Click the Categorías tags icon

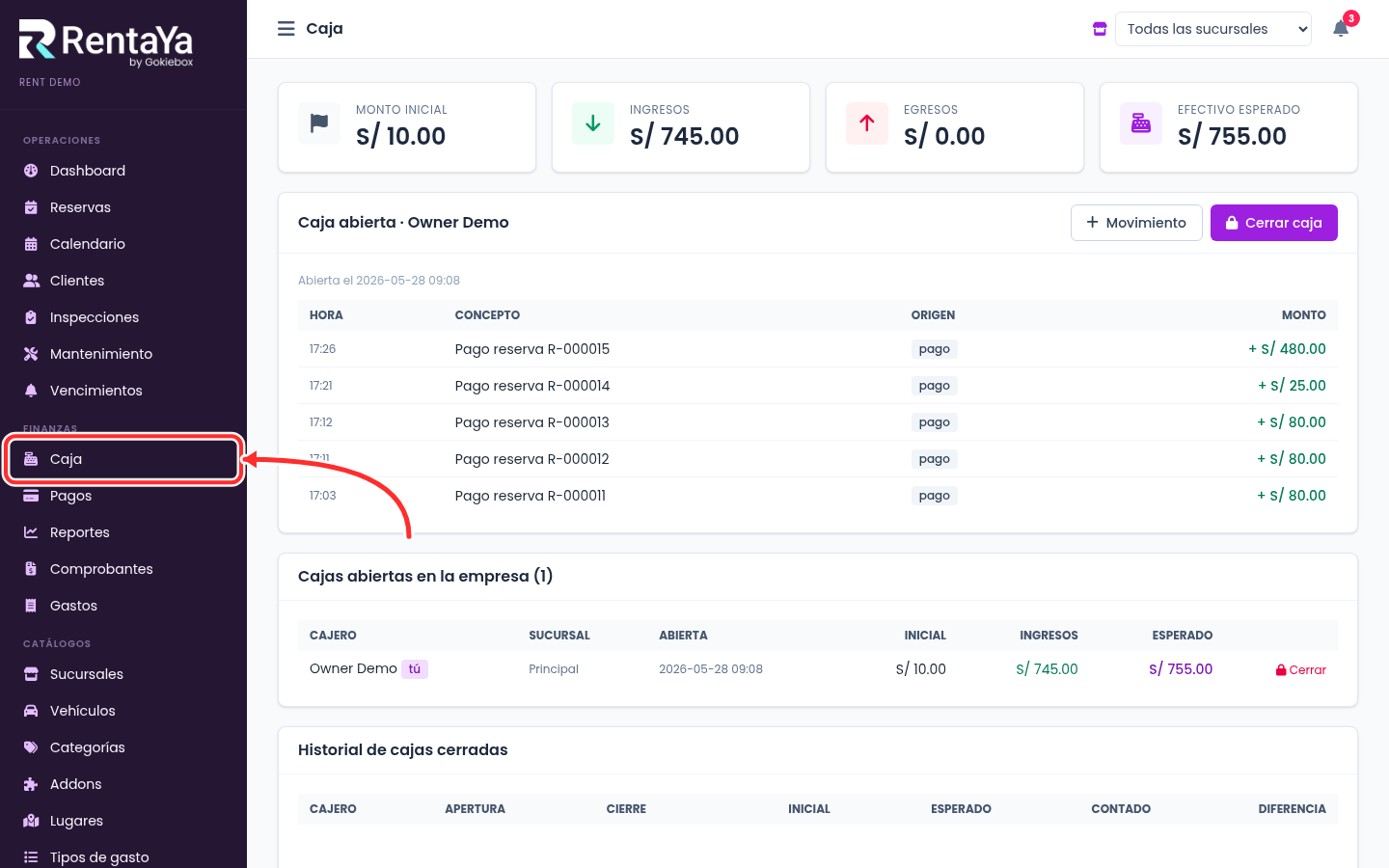[x=31, y=747]
